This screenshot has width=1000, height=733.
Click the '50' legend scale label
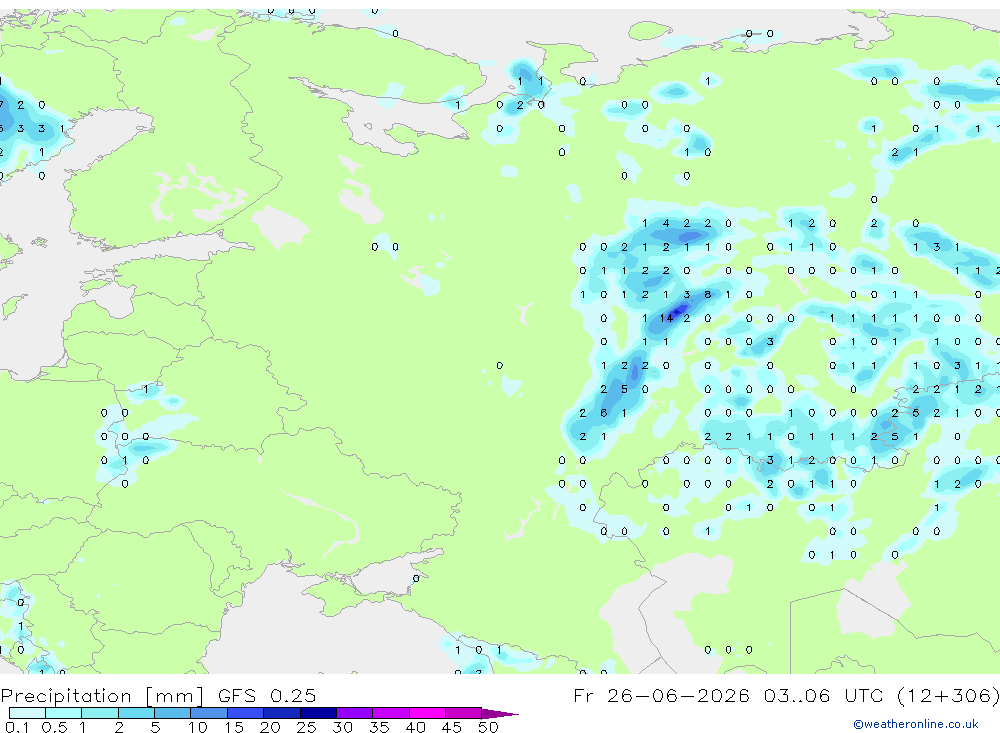point(488,727)
